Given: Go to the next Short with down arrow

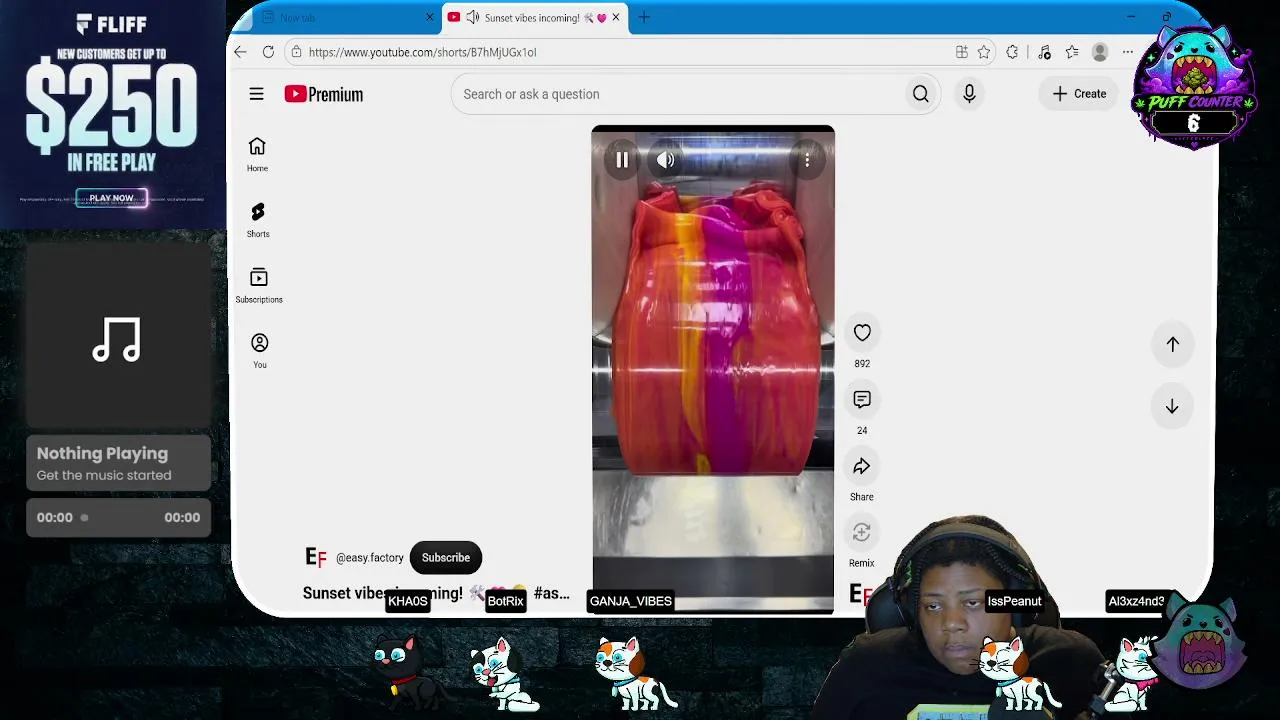Looking at the screenshot, I should pos(1172,407).
